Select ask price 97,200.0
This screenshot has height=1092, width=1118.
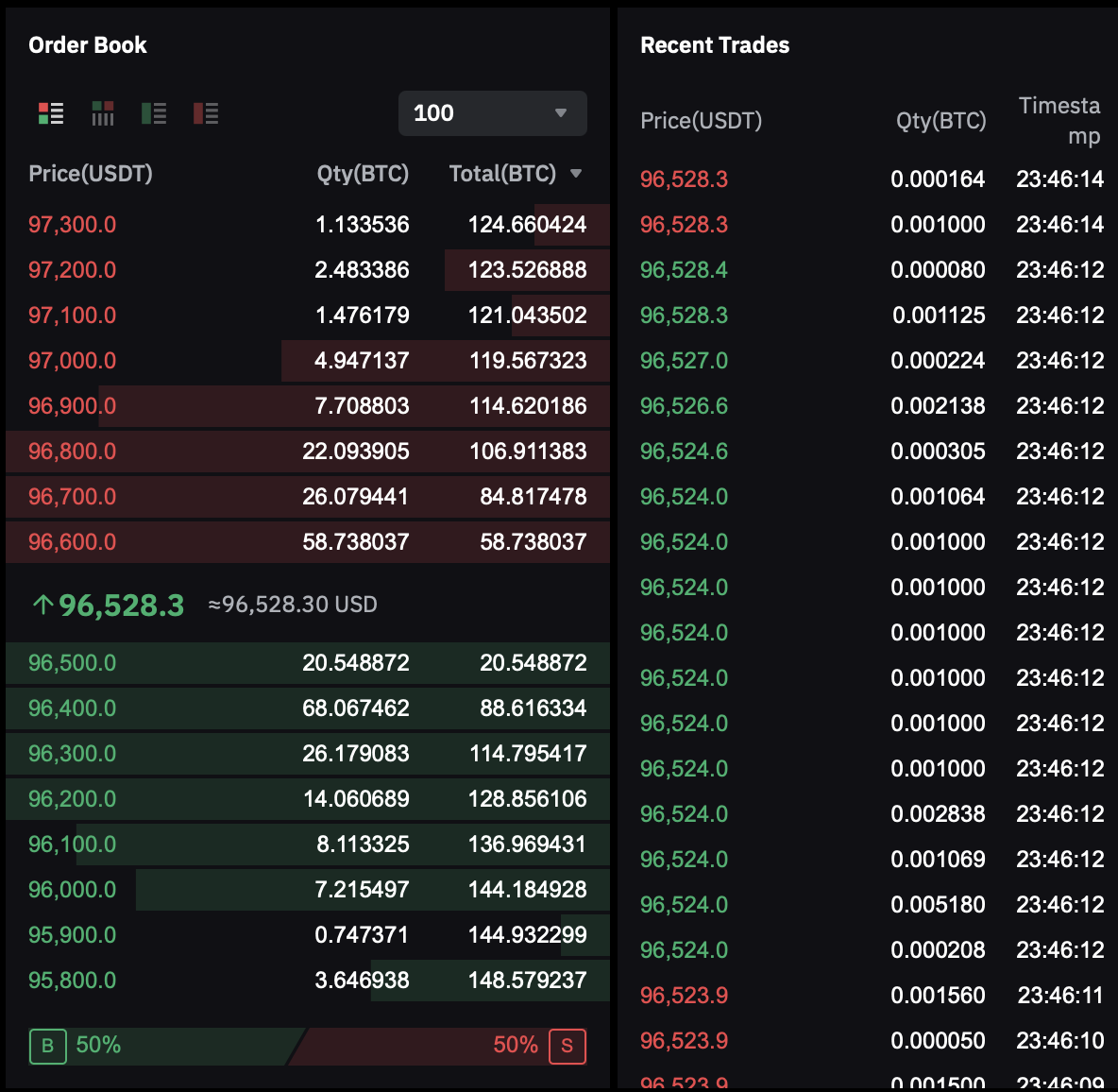coord(72,269)
